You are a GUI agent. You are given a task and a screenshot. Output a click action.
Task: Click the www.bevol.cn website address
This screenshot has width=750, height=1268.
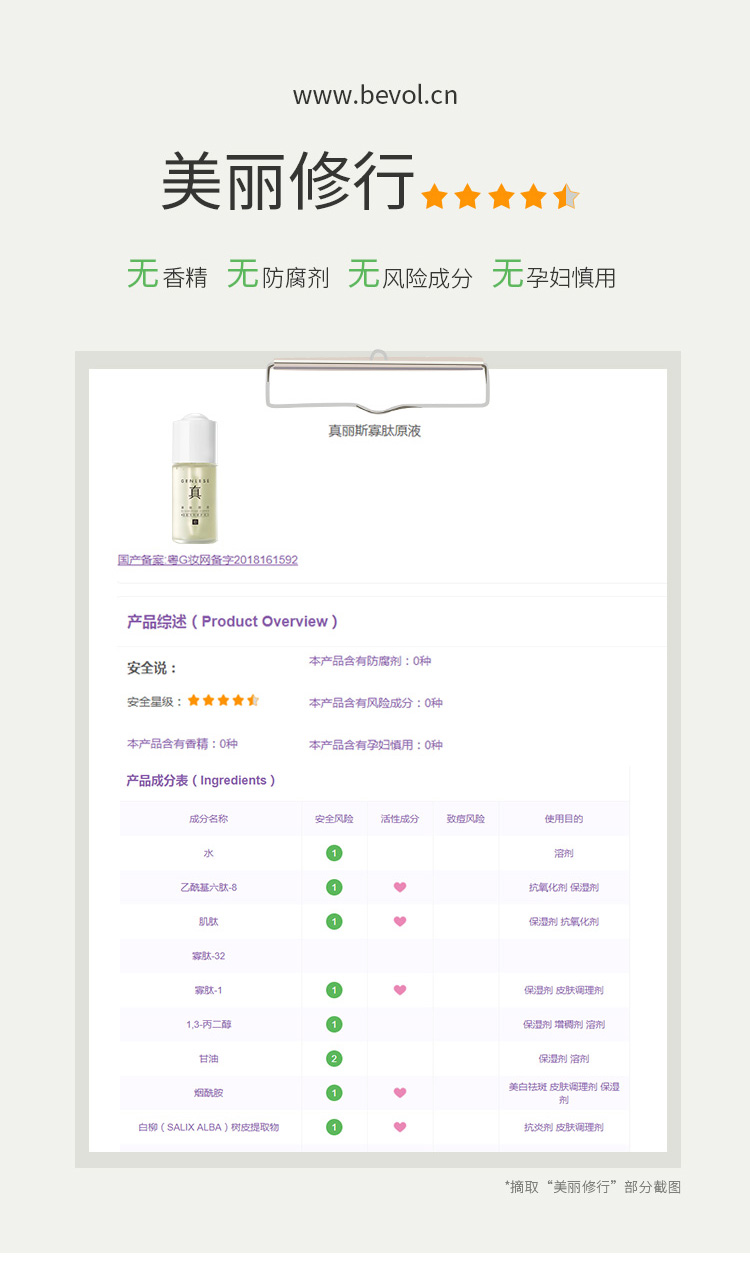(375, 96)
